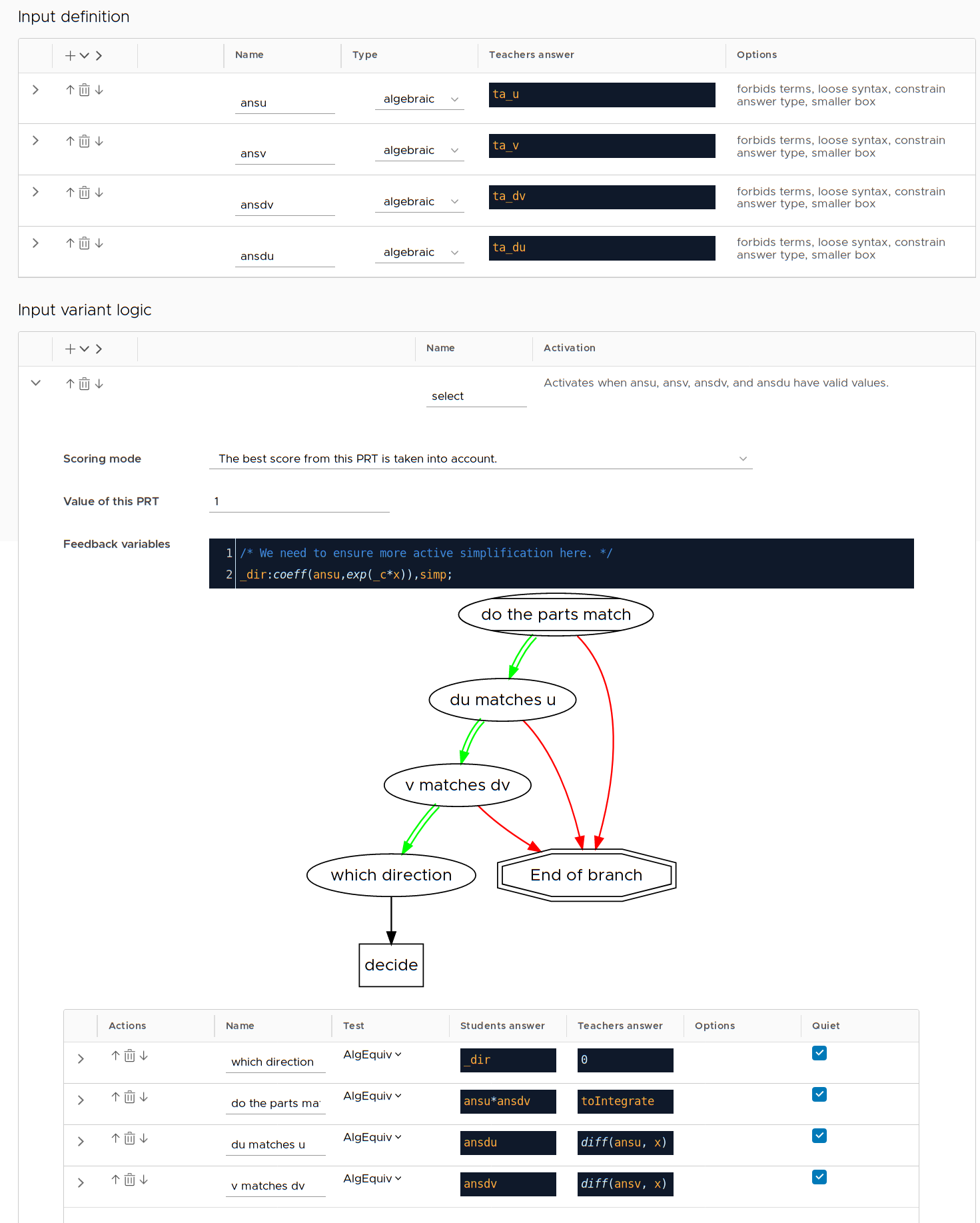Viewport: 980px width, 1223px height.
Task: Delete the select input variant
Action: [84, 384]
